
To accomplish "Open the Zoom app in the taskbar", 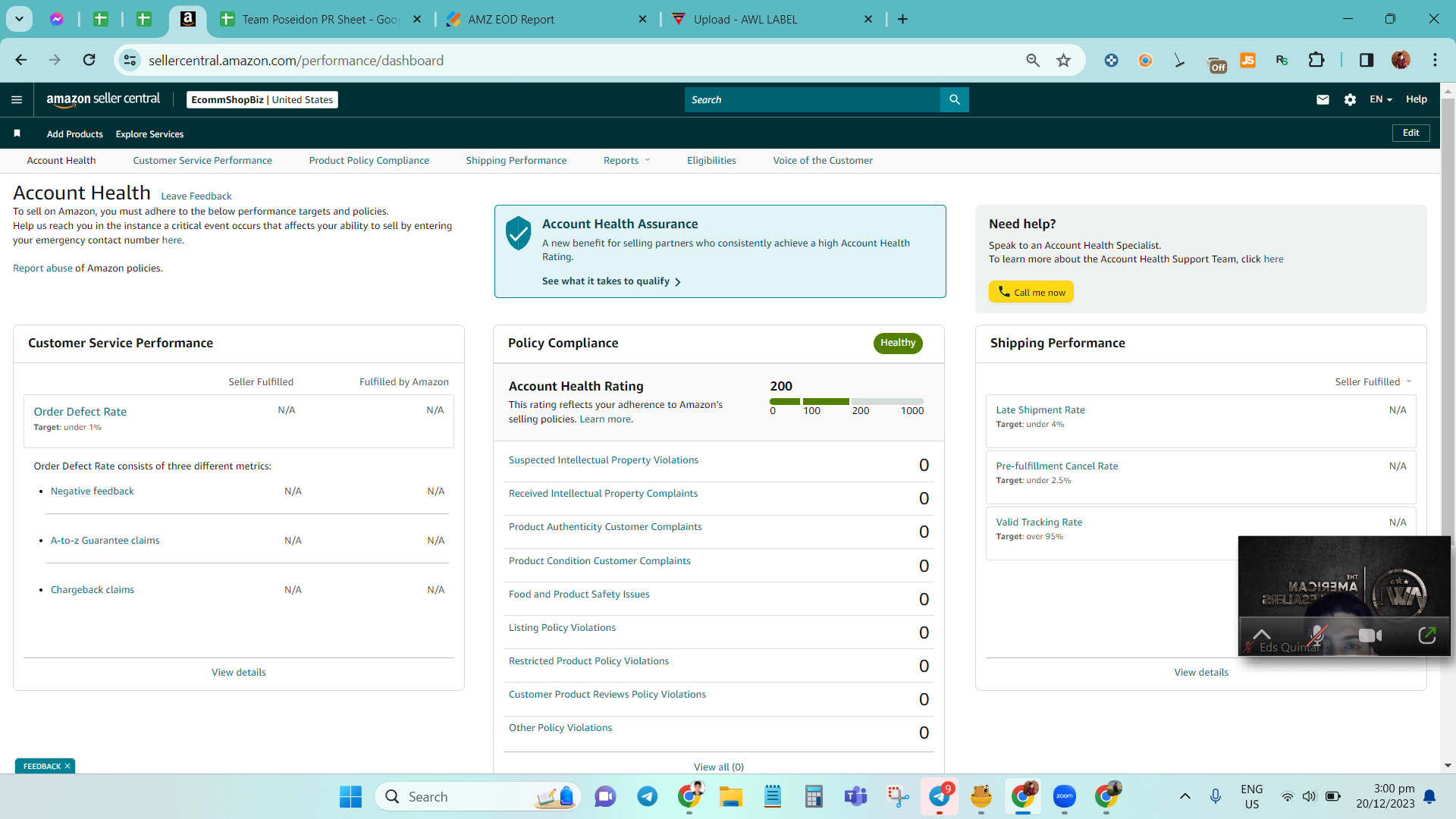I will (x=1065, y=796).
